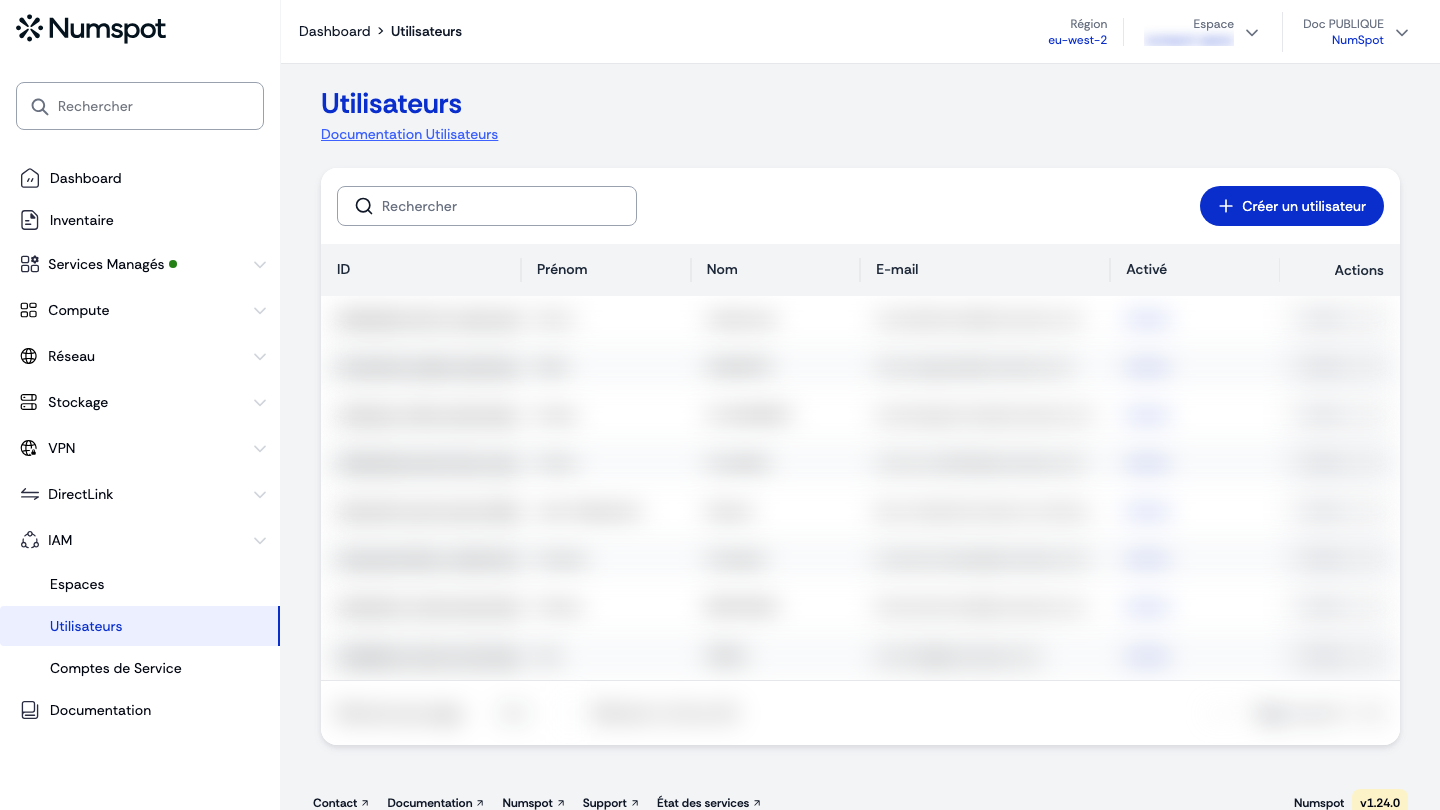
Task: Open Comptes de Service
Action: click(x=116, y=668)
